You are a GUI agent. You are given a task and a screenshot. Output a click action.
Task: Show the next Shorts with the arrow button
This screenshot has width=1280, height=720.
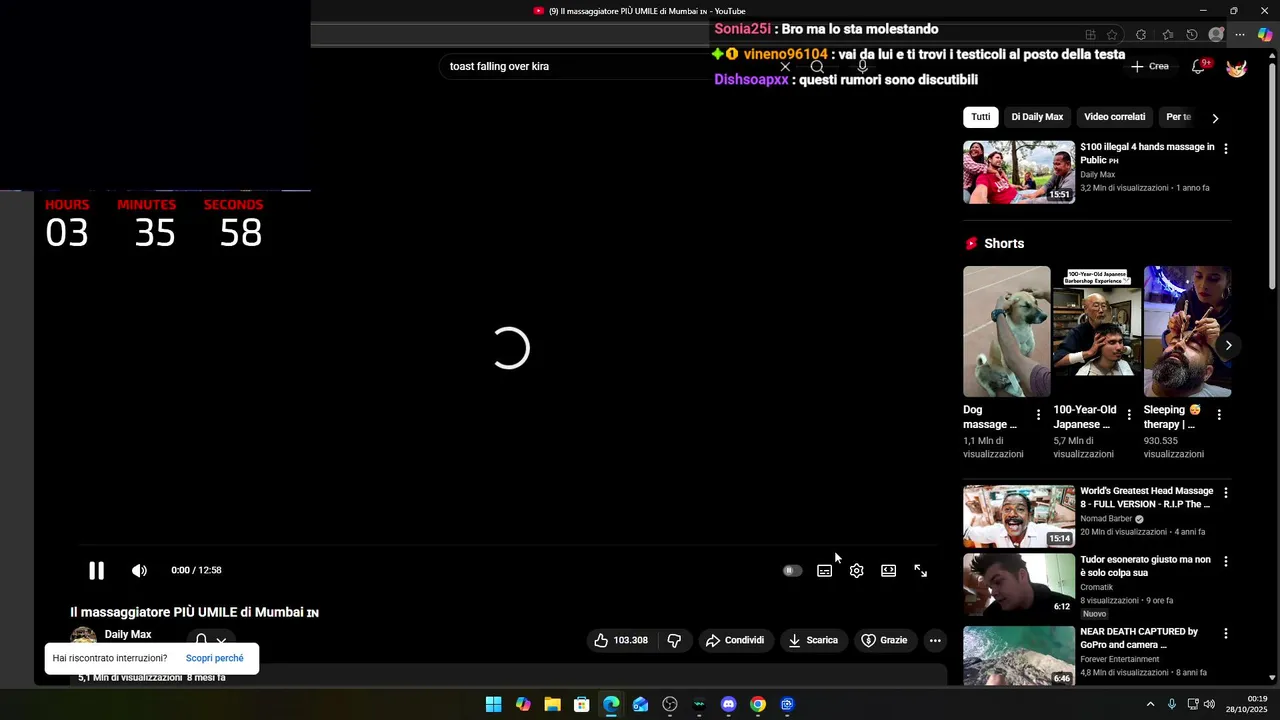(1228, 345)
